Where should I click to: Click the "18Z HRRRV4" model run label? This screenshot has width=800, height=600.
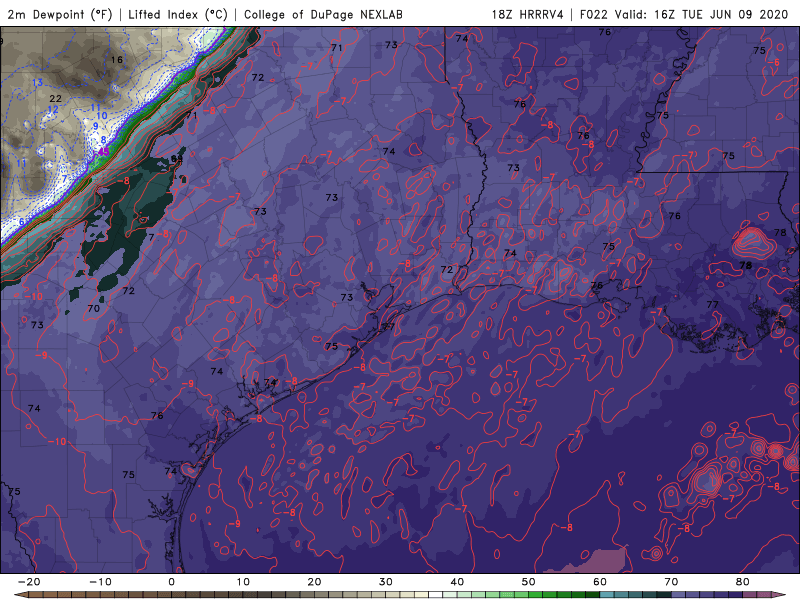pyautogui.click(x=527, y=15)
